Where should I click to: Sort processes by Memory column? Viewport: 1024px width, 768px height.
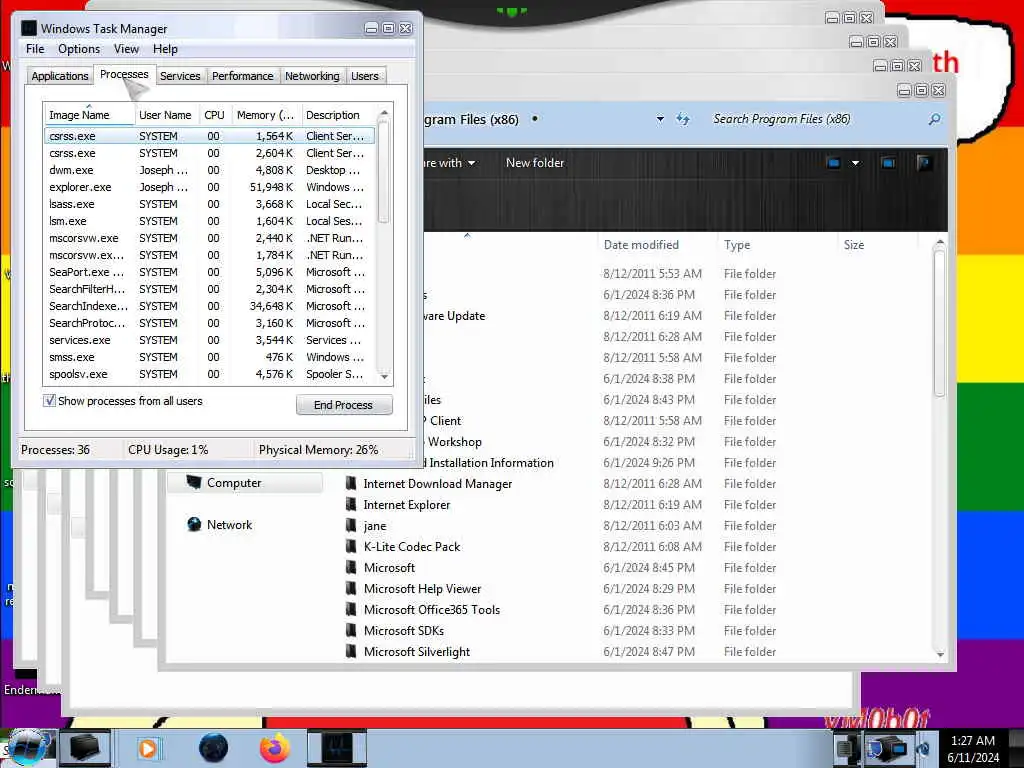click(265, 115)
